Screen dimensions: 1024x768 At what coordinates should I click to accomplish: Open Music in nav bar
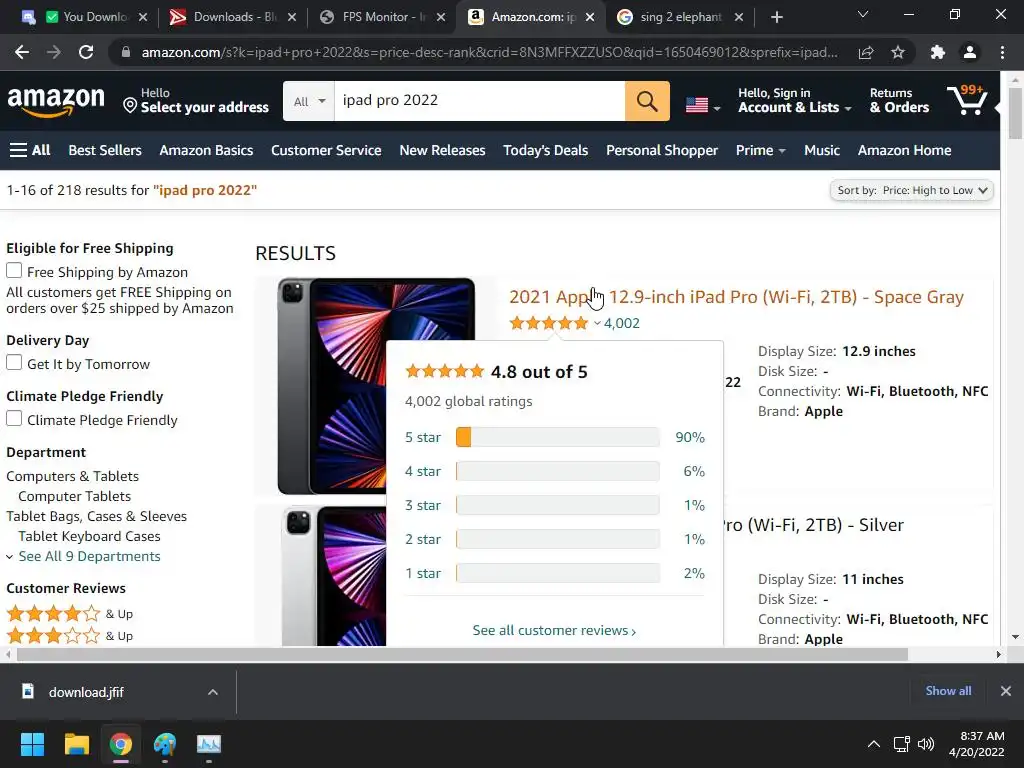point(822,150)
